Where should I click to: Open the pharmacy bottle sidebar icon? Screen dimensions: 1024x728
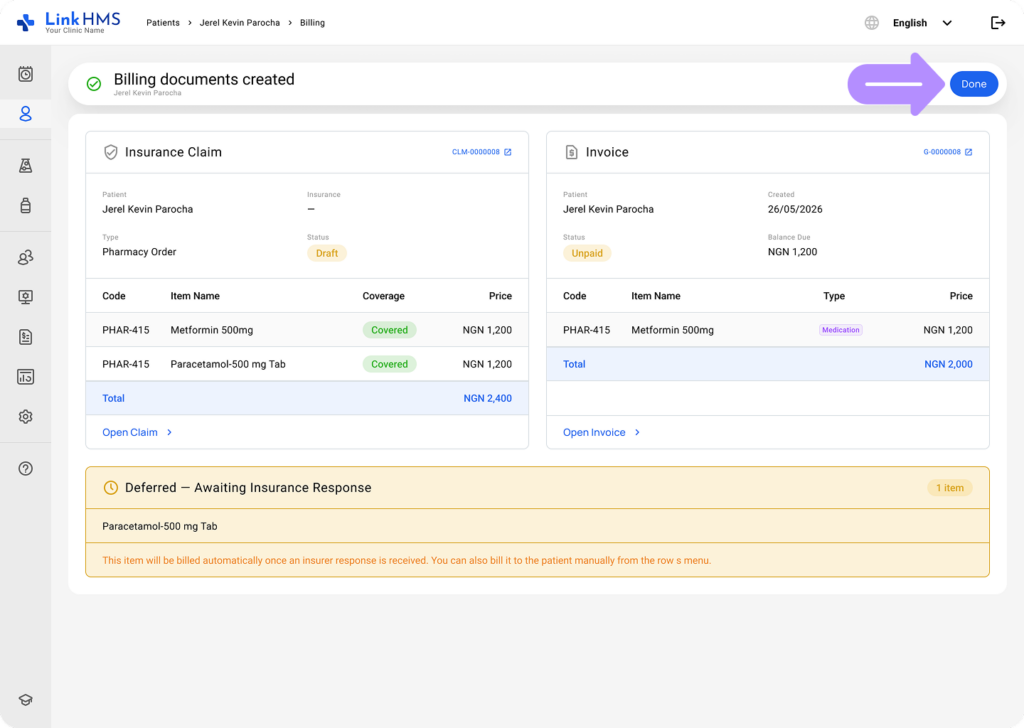tap(25, 206)
